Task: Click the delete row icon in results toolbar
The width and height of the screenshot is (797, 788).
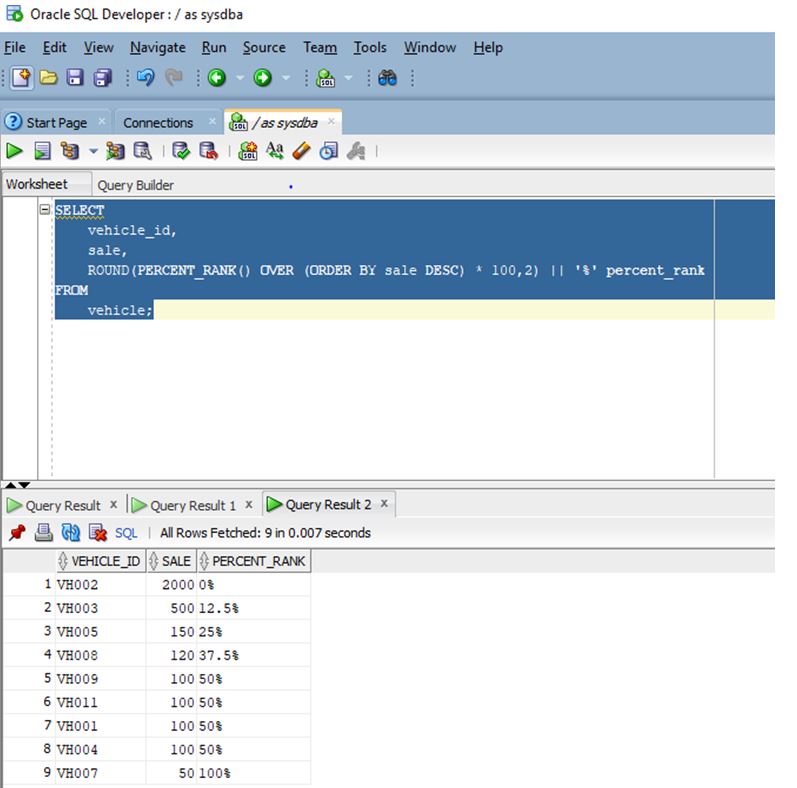Action: (98, 533)
